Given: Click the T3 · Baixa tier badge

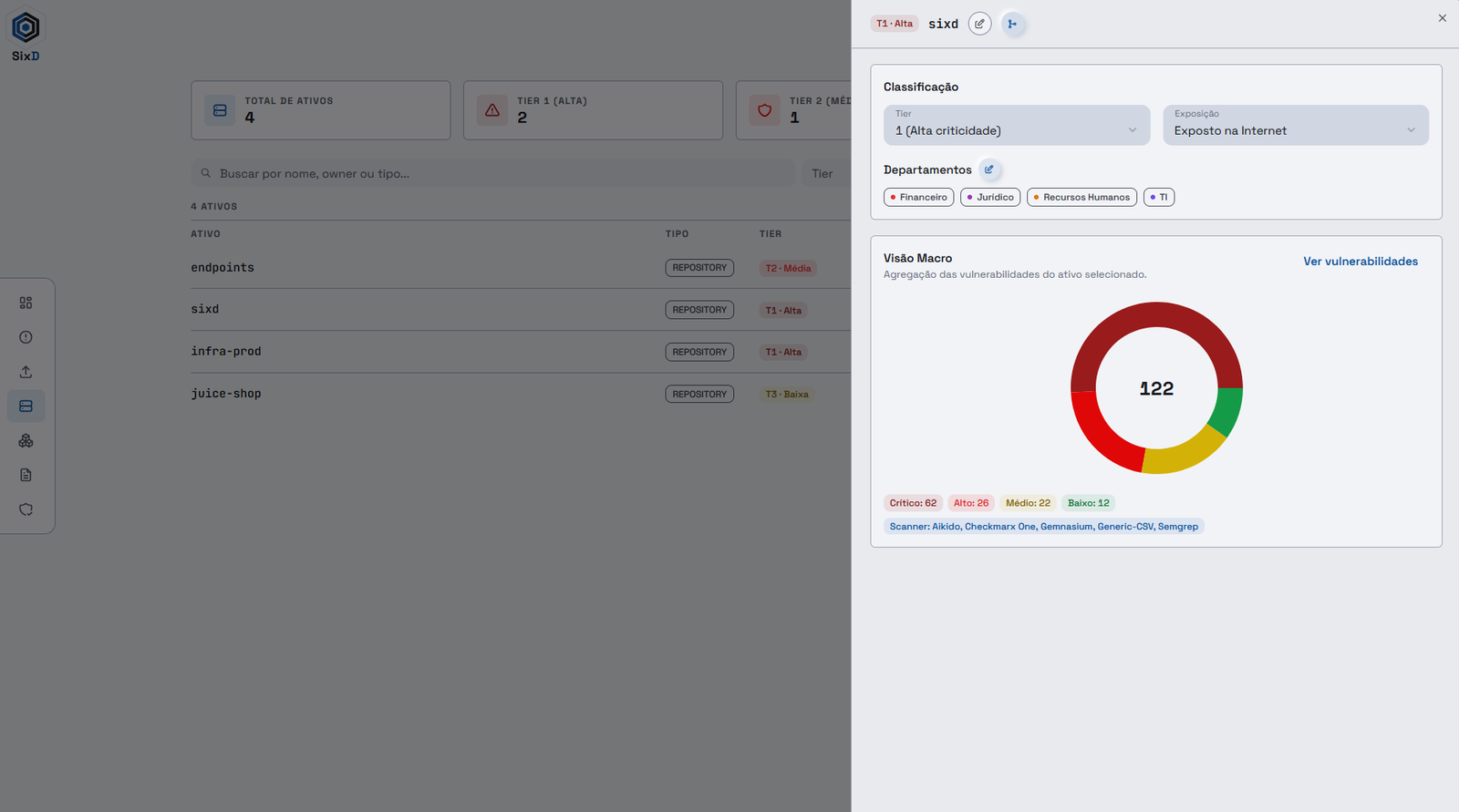Looking at the screenshot, I should [787, 394].
